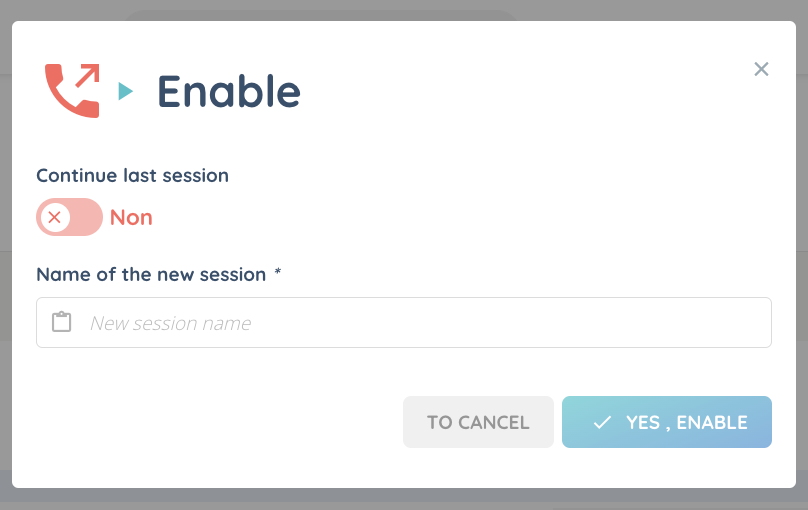Screen dimensions: 808x510
Task: Click the "Continue last session" label
Action: (x=132, y=175)
